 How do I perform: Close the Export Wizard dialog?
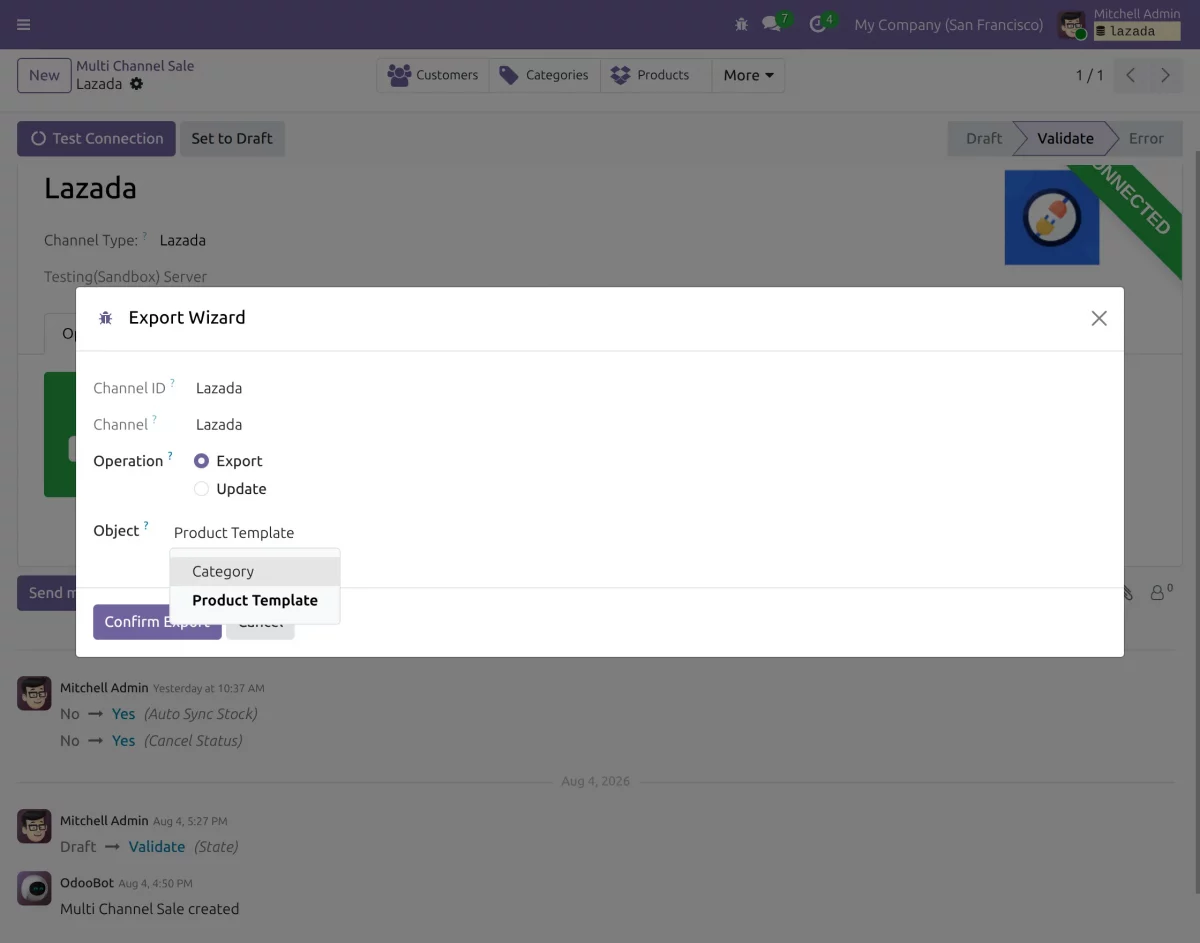coord(1099,318)
